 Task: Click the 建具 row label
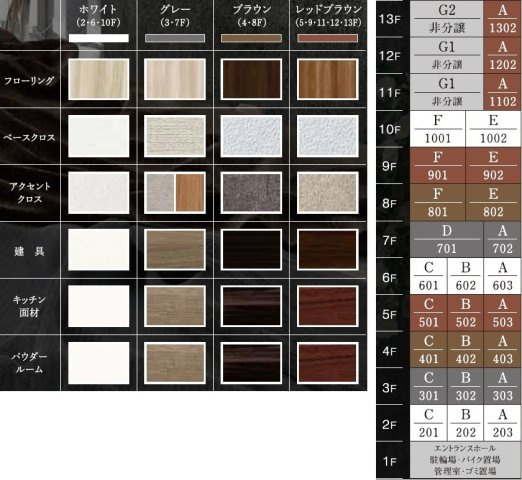click(x=29, y=251)
